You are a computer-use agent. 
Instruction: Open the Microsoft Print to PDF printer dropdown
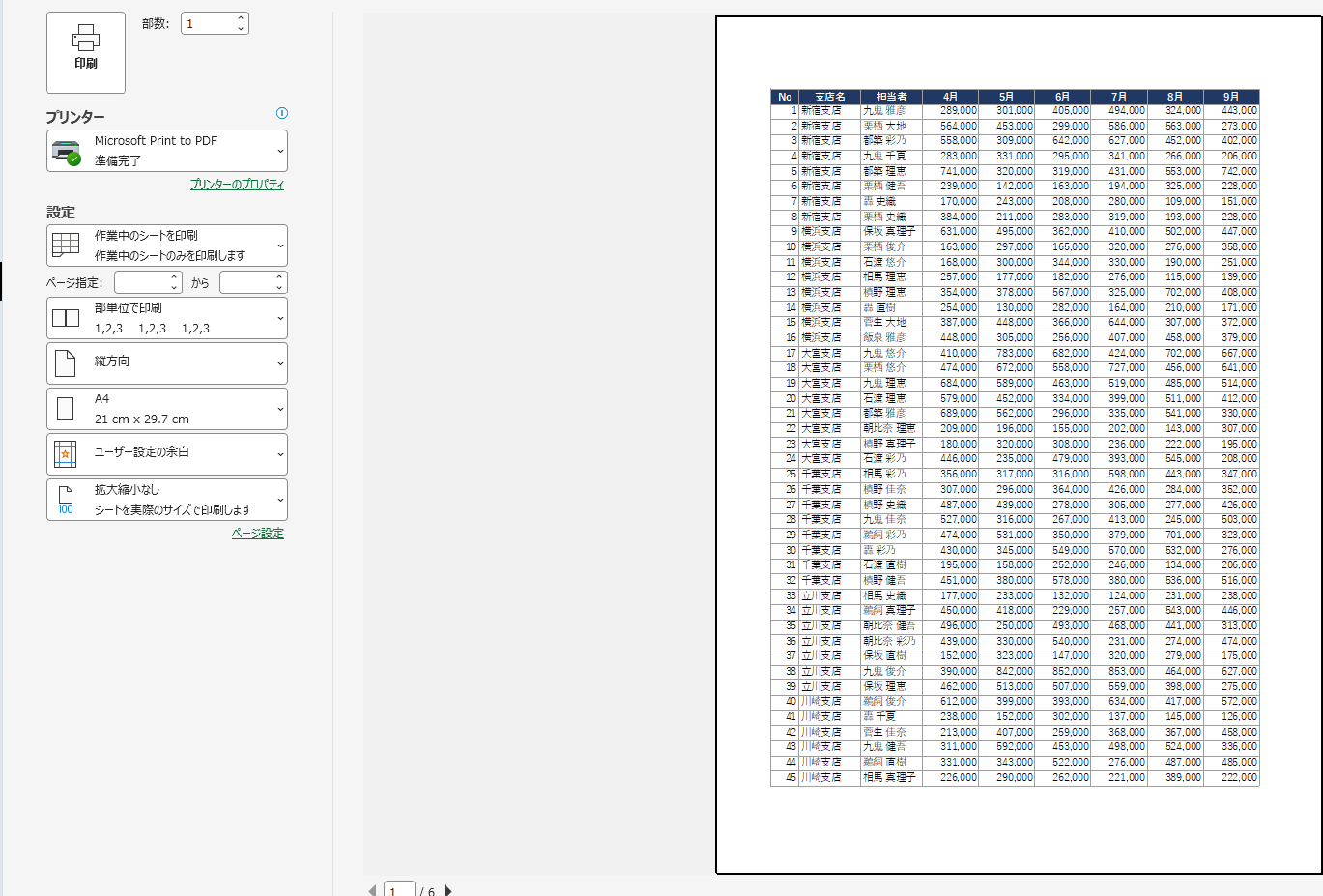click(167, 151)
